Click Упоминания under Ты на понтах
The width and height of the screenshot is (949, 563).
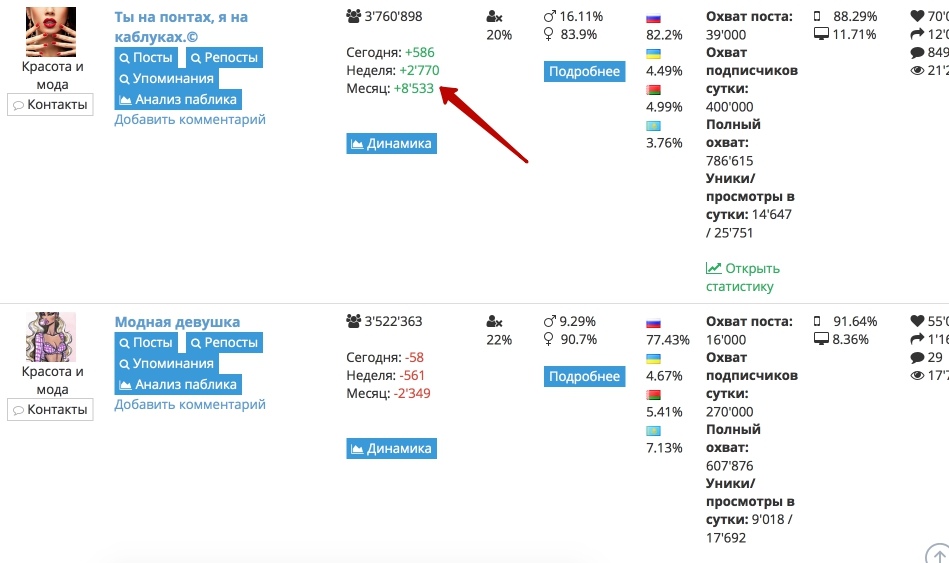pos(166,79)
